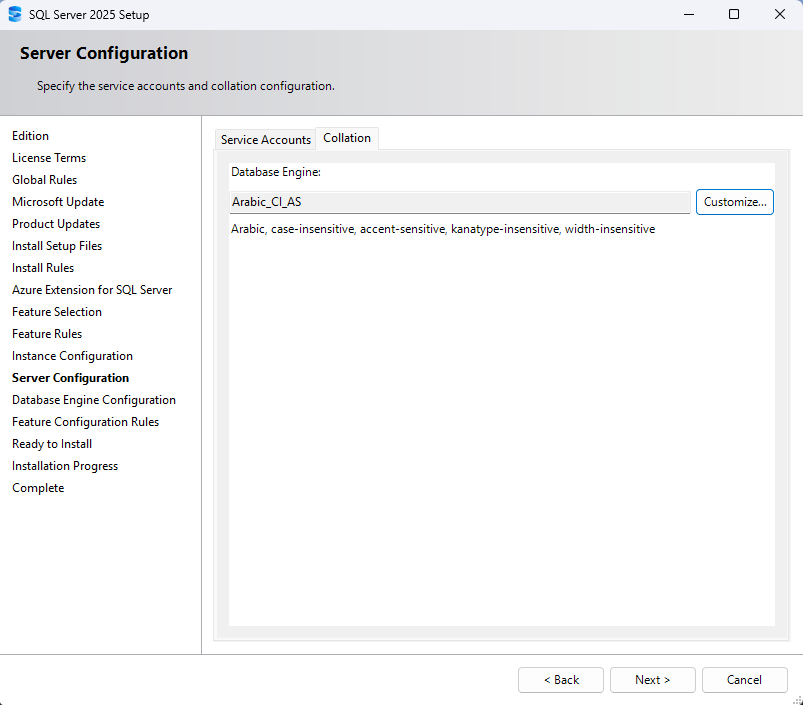Cancel the SQL Server installation
This screenshot has height=705, width=803.
coord(744,679)
